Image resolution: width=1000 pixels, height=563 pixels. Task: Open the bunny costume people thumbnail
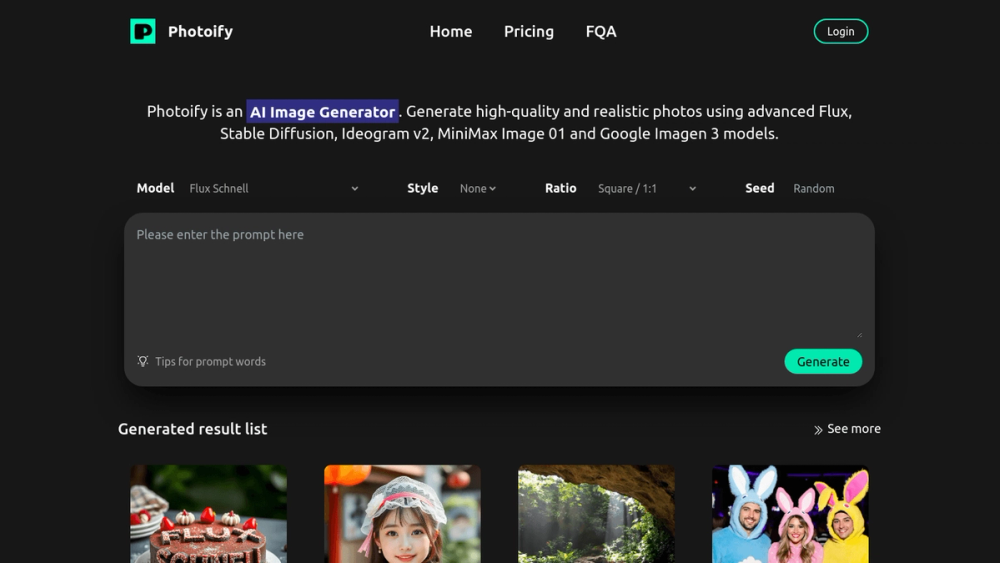[790, 514]
